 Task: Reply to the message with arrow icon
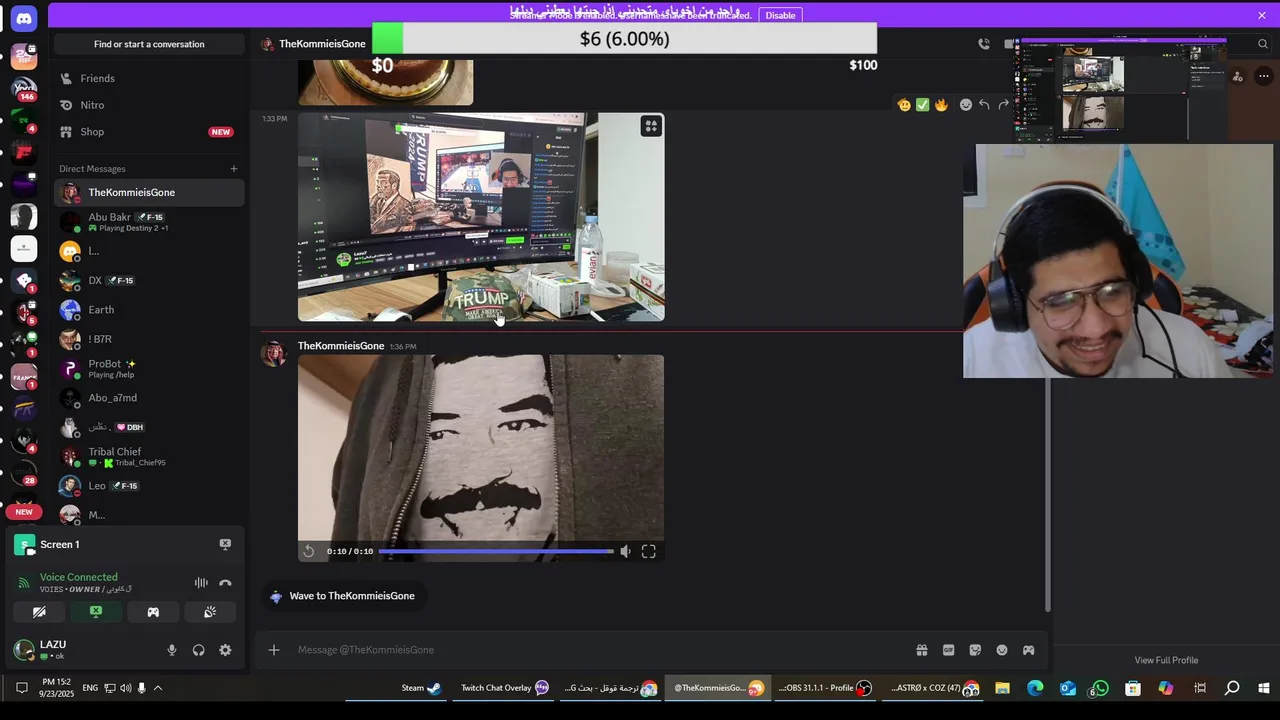(985, 105)
